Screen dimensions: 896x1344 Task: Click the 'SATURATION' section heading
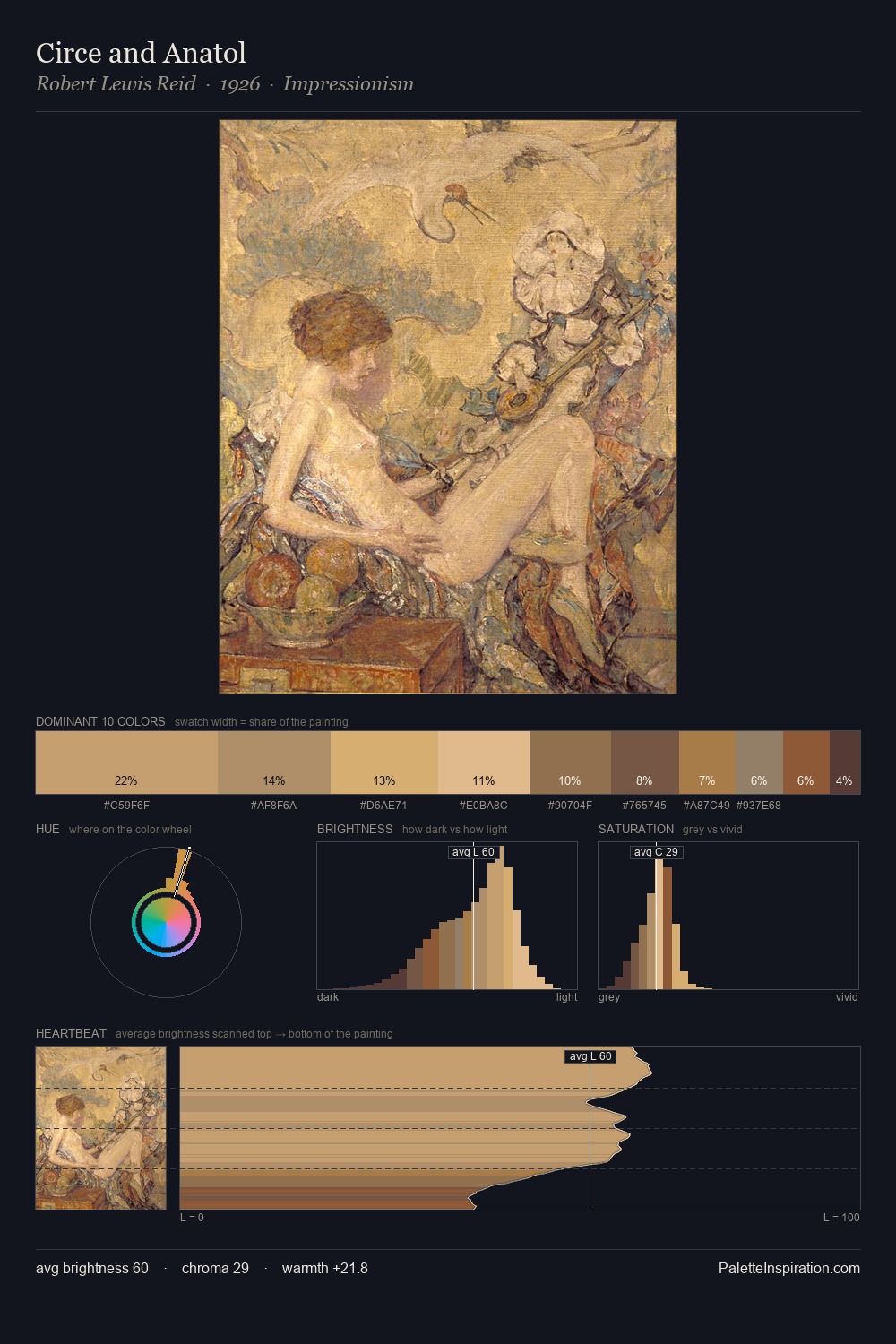point(636,829)
